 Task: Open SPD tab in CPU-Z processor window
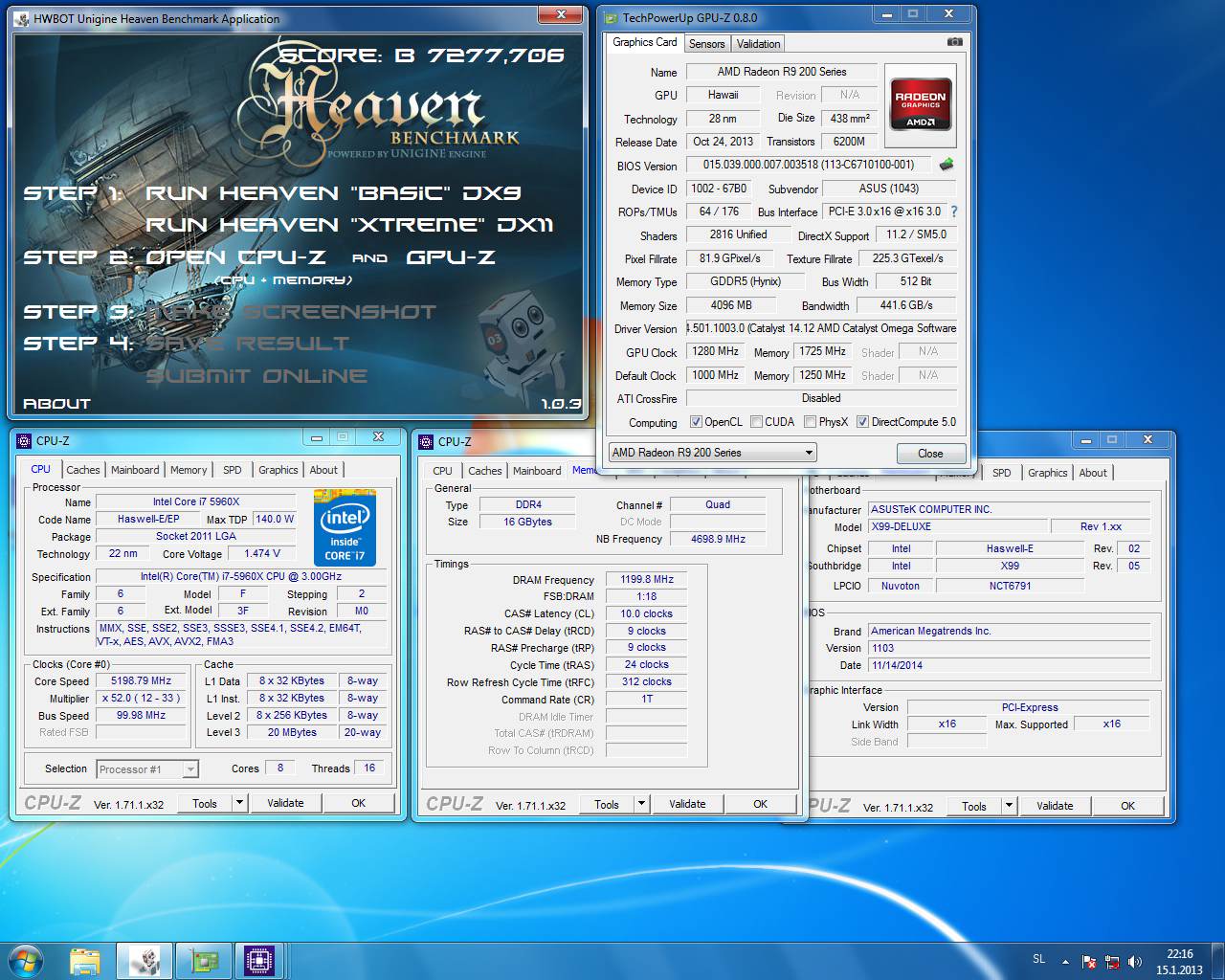pyautogui.click(x=232, y=470)
